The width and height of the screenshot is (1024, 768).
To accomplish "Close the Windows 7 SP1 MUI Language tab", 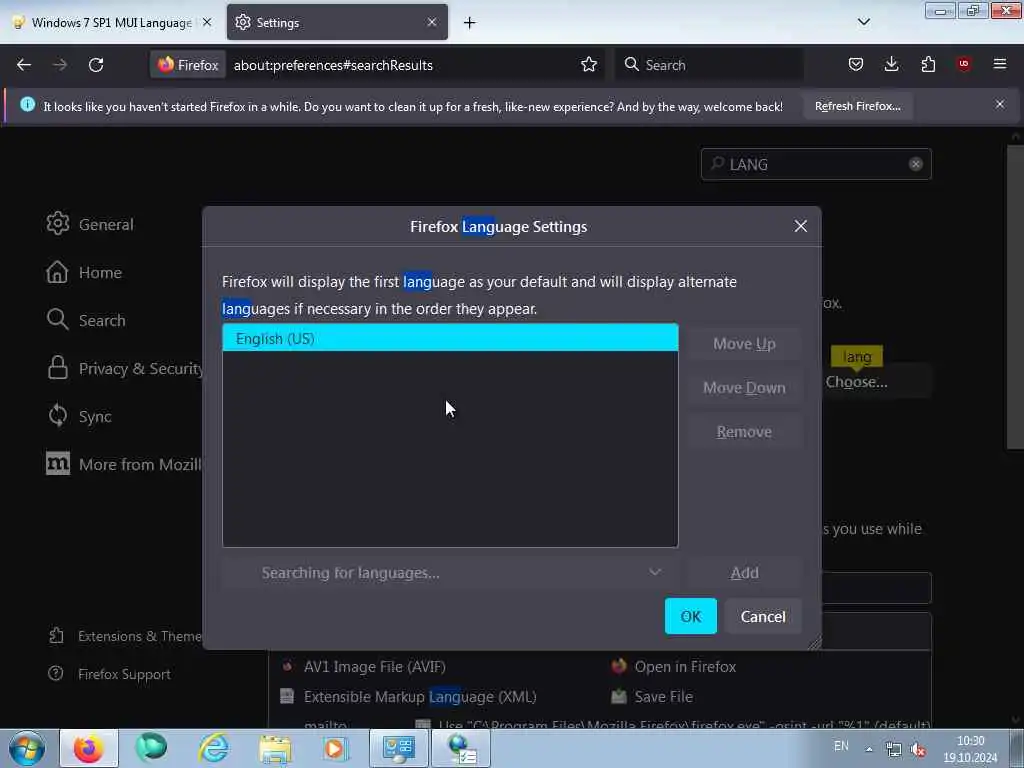I will pos(206,22).
